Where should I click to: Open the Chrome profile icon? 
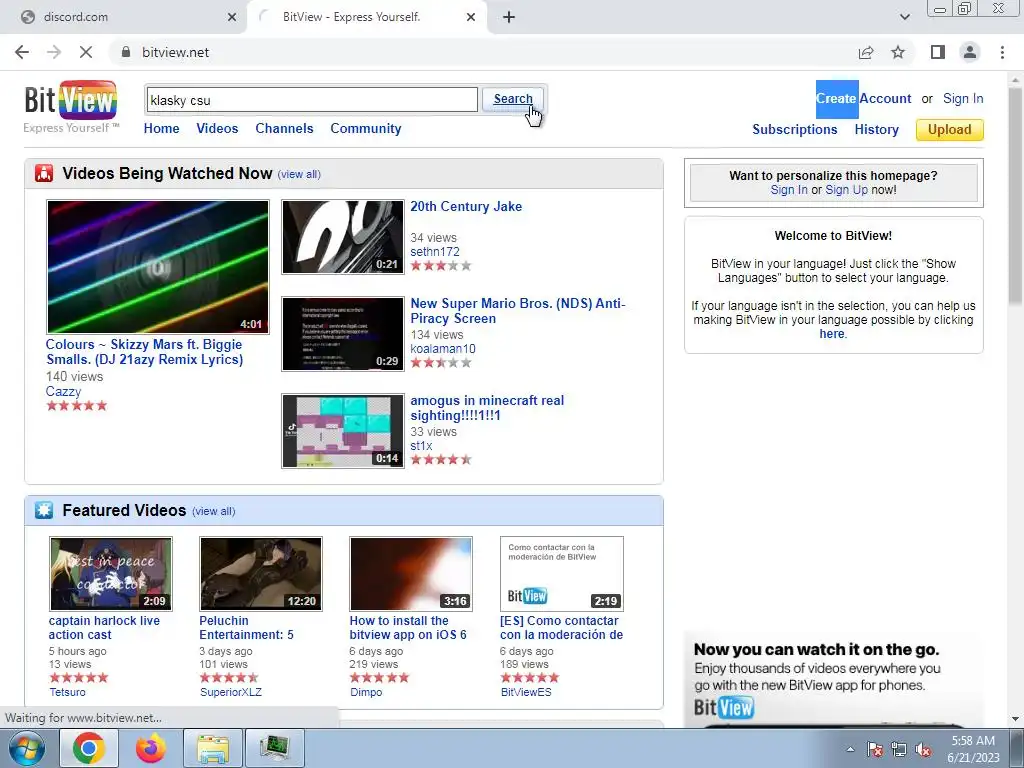970,52
